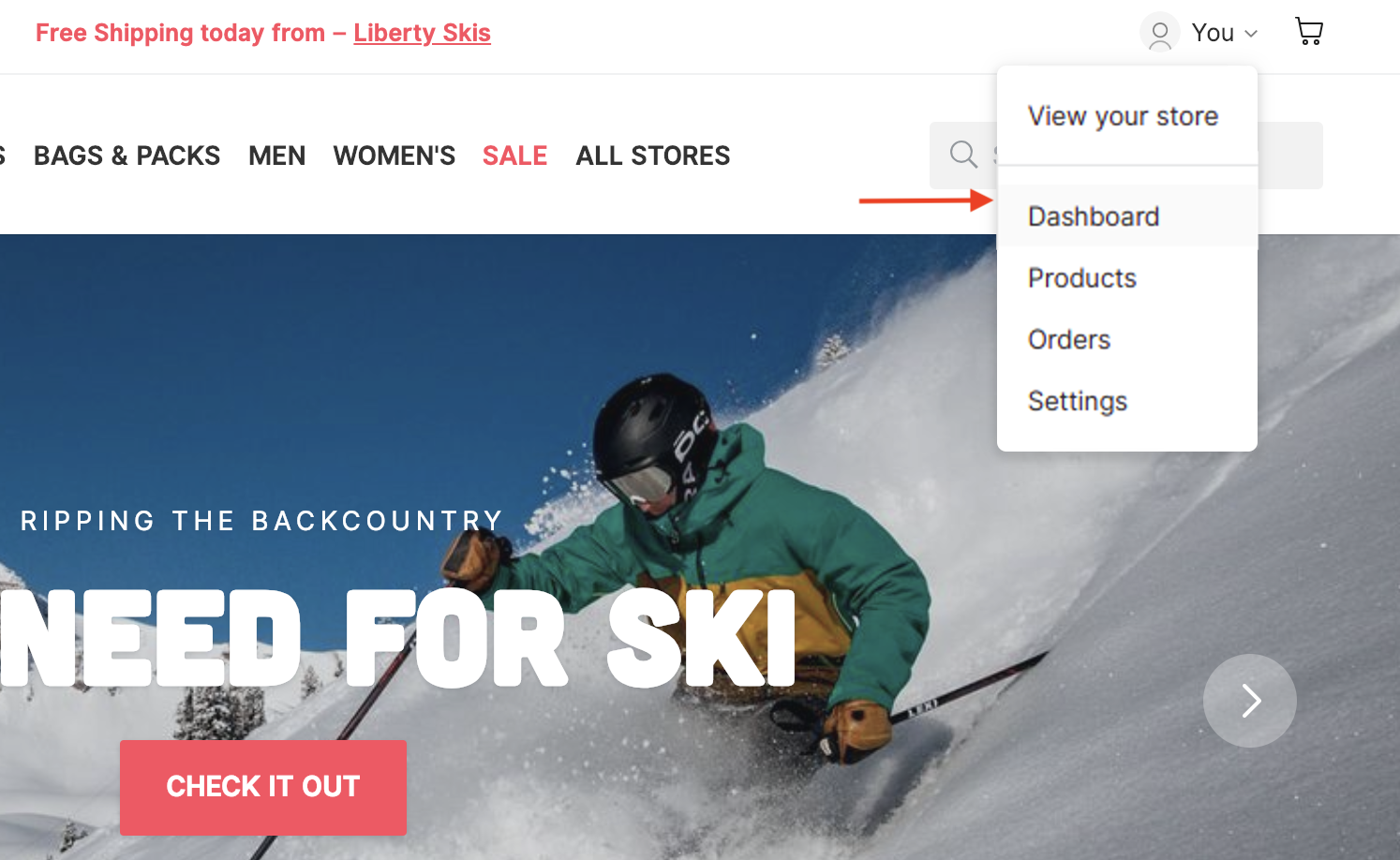Image resolution: width=1400 pixels, height=860 pixels.
Task: Click the CHECK IT OUT button
Action: (263, 788)
